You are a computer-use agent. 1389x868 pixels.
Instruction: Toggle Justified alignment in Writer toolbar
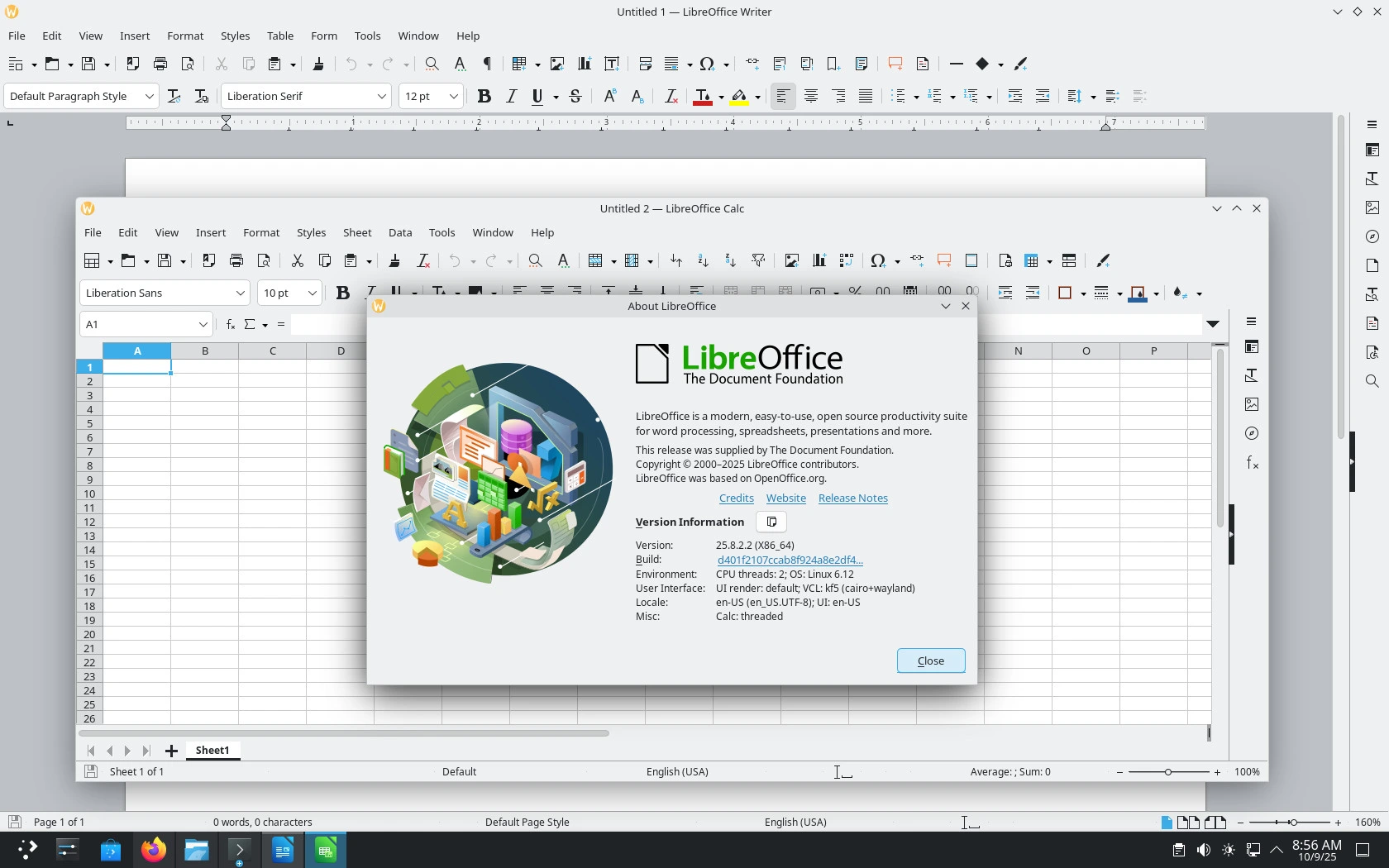pos(866,97)
